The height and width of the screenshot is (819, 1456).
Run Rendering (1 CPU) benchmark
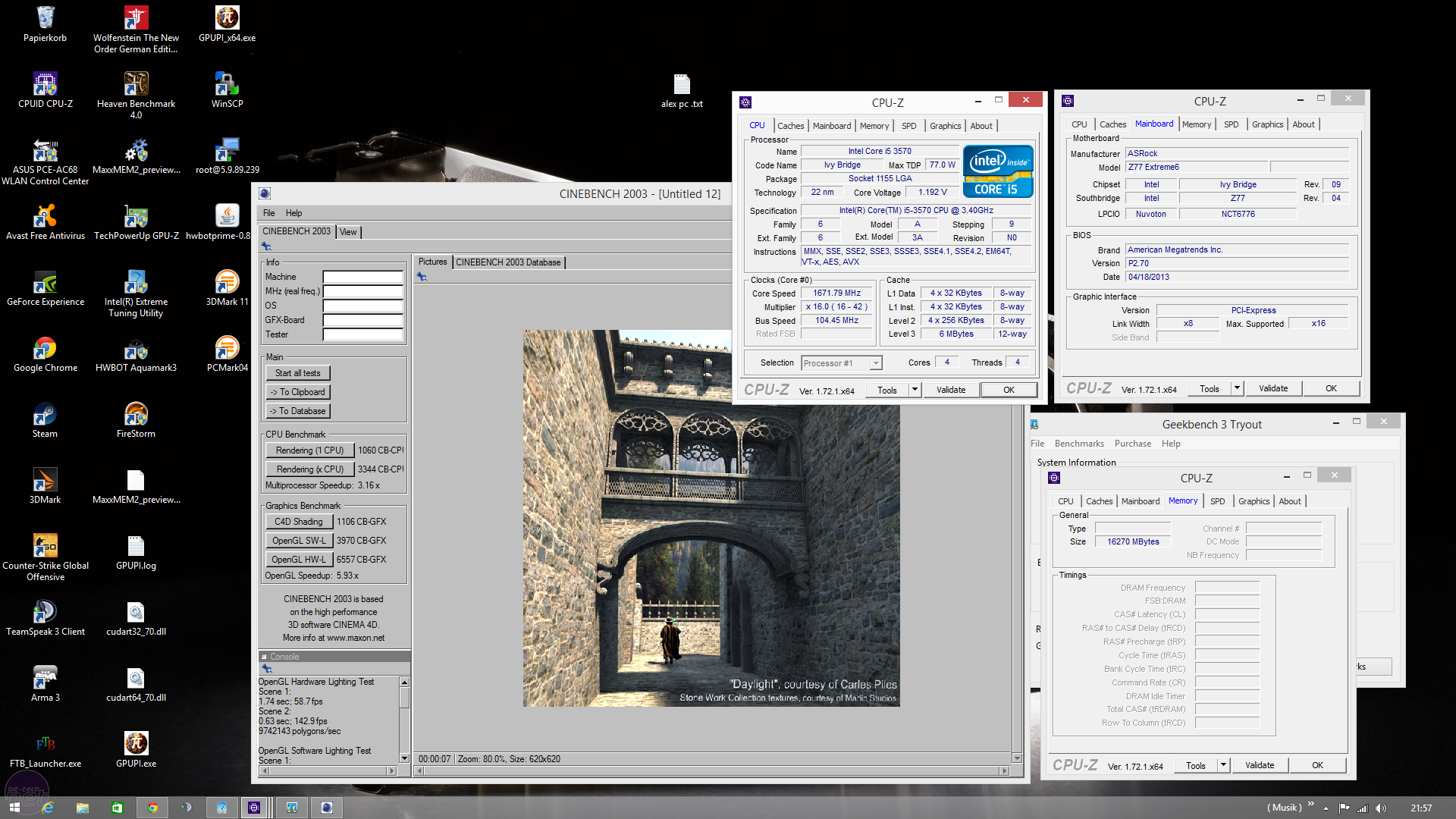pyautogui.click(x=309, y=450)
